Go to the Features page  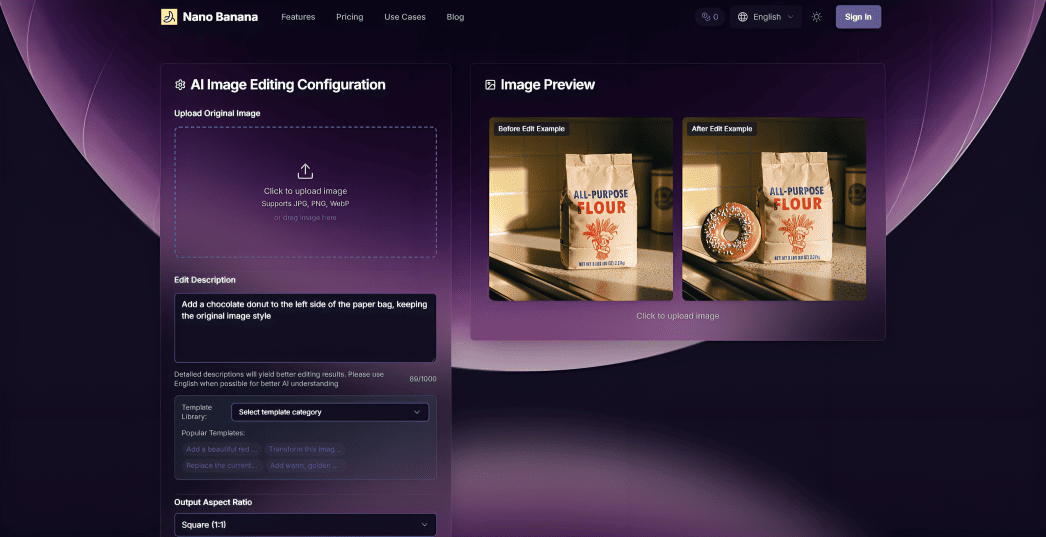pyautogui.click(x=298, y=17)
